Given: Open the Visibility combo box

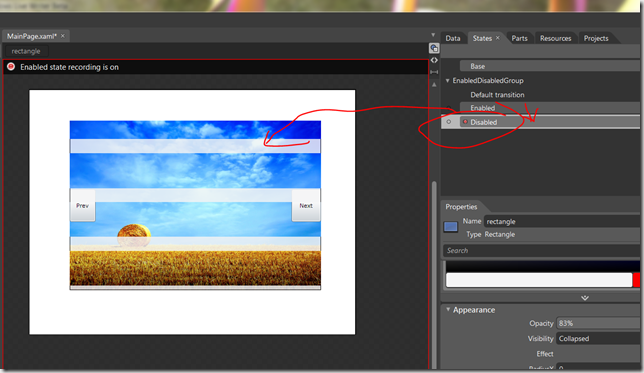Looking at the screenshot, I should point(599,338).
